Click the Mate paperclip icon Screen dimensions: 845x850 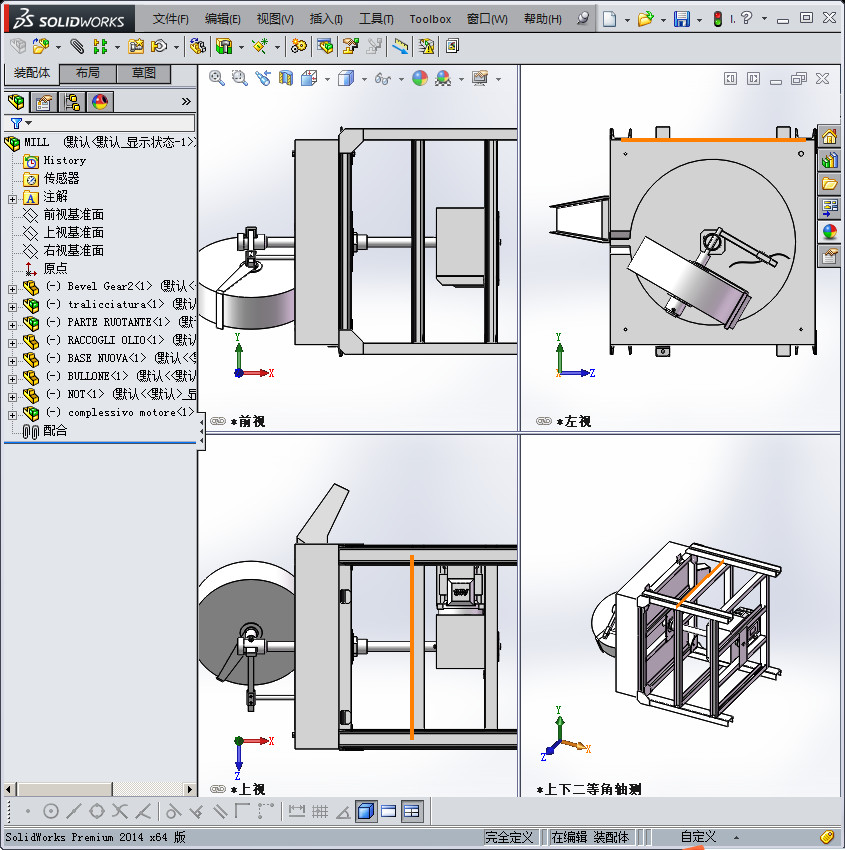point(78,47)
